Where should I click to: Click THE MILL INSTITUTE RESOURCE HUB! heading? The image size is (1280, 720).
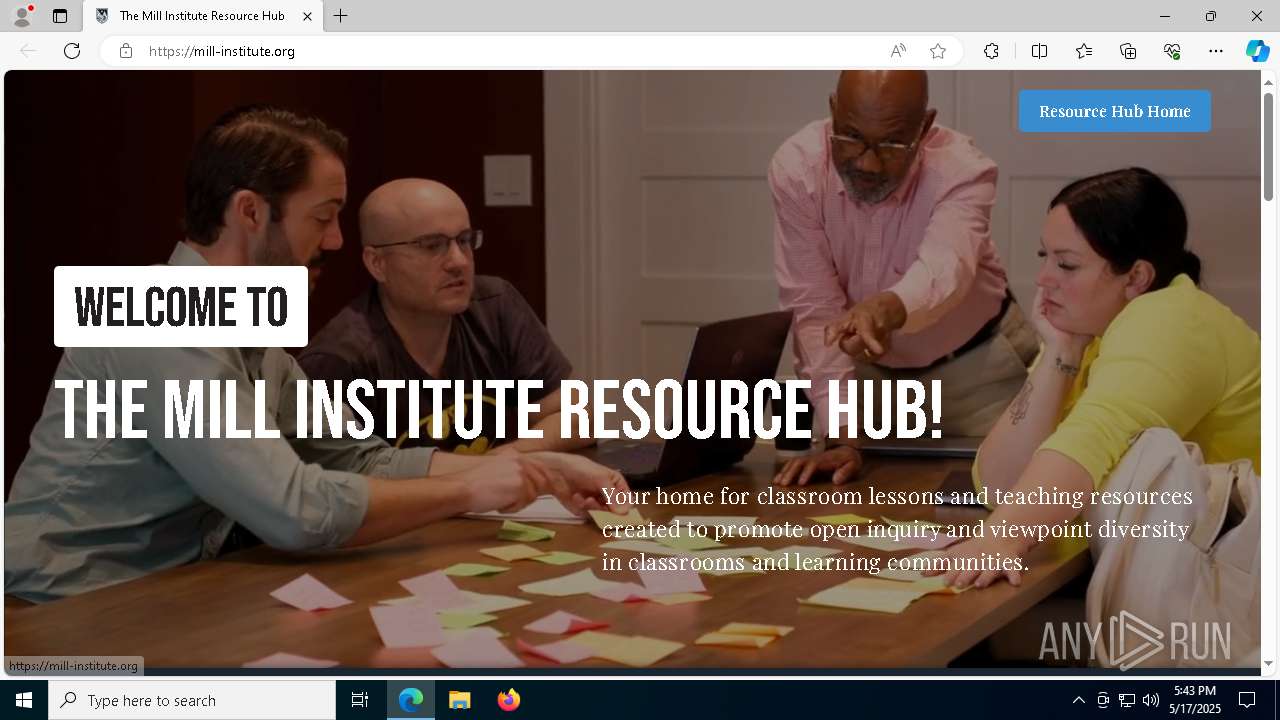(x=499, y=410)
